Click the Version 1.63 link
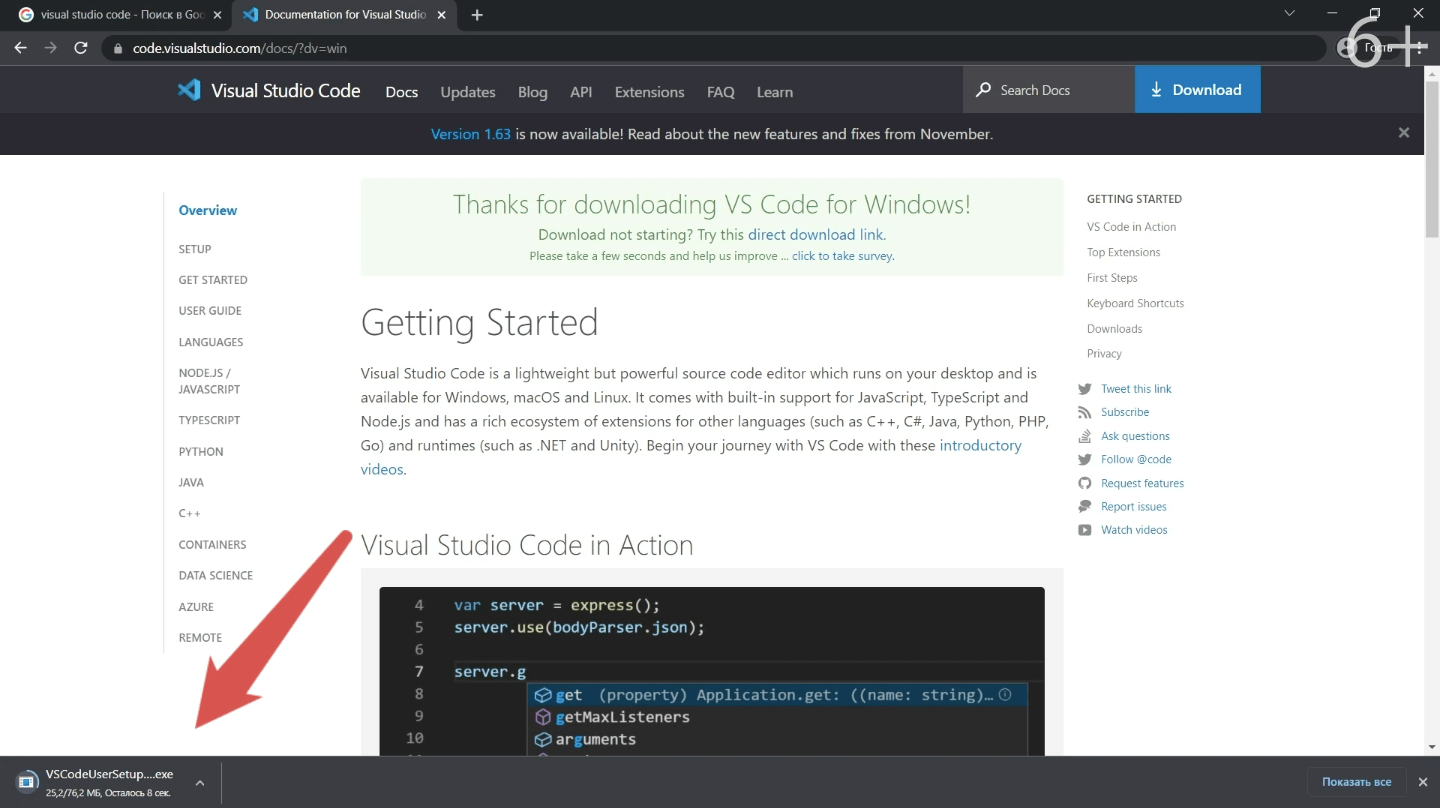 [471, 134]
